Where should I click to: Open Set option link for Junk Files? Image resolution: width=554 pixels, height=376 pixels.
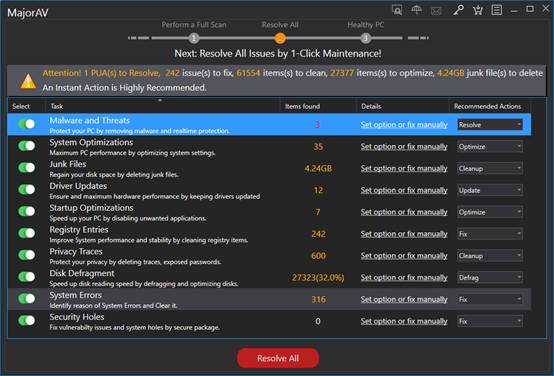pyautogui.click(x=404, y=168)
